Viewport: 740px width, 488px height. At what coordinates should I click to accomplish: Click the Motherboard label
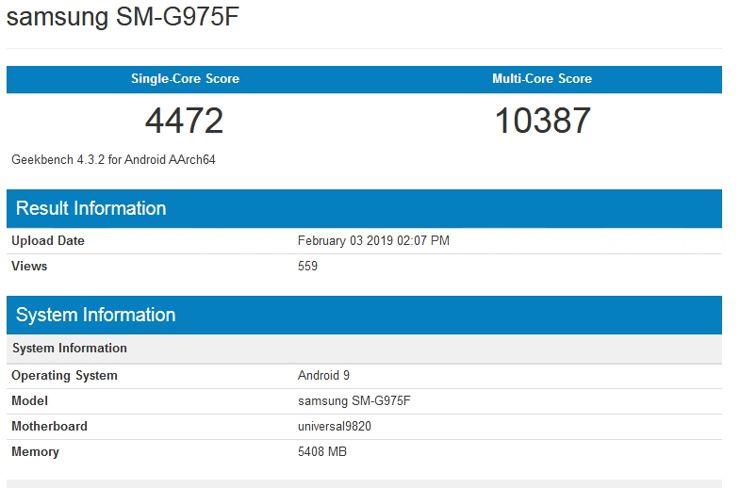tap(49, 426)
